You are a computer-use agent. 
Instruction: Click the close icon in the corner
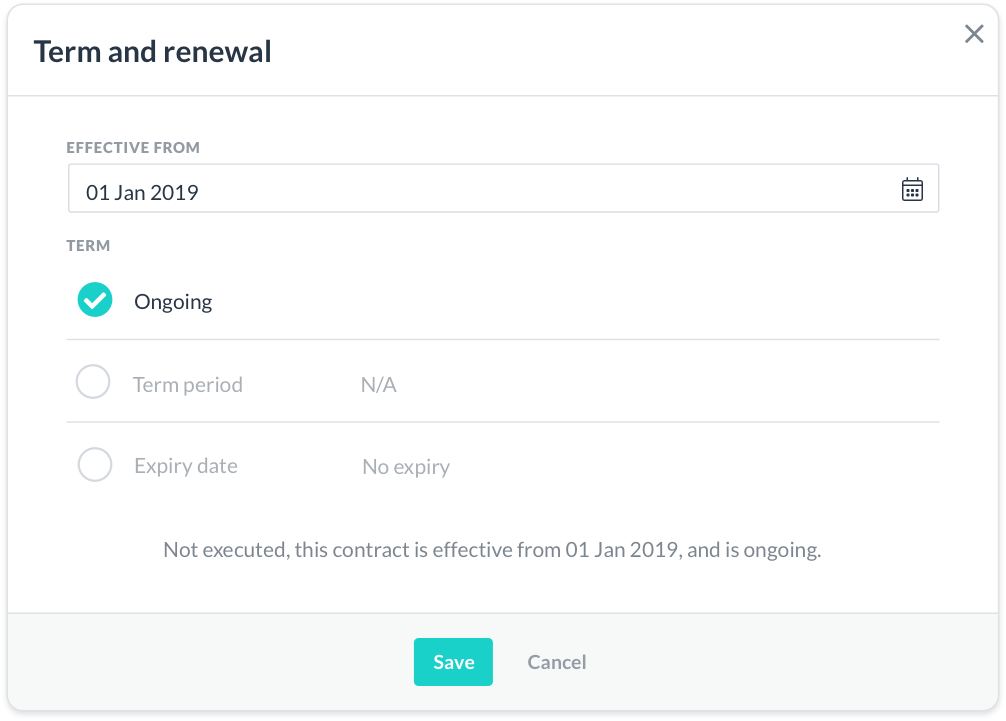(973, 33)
